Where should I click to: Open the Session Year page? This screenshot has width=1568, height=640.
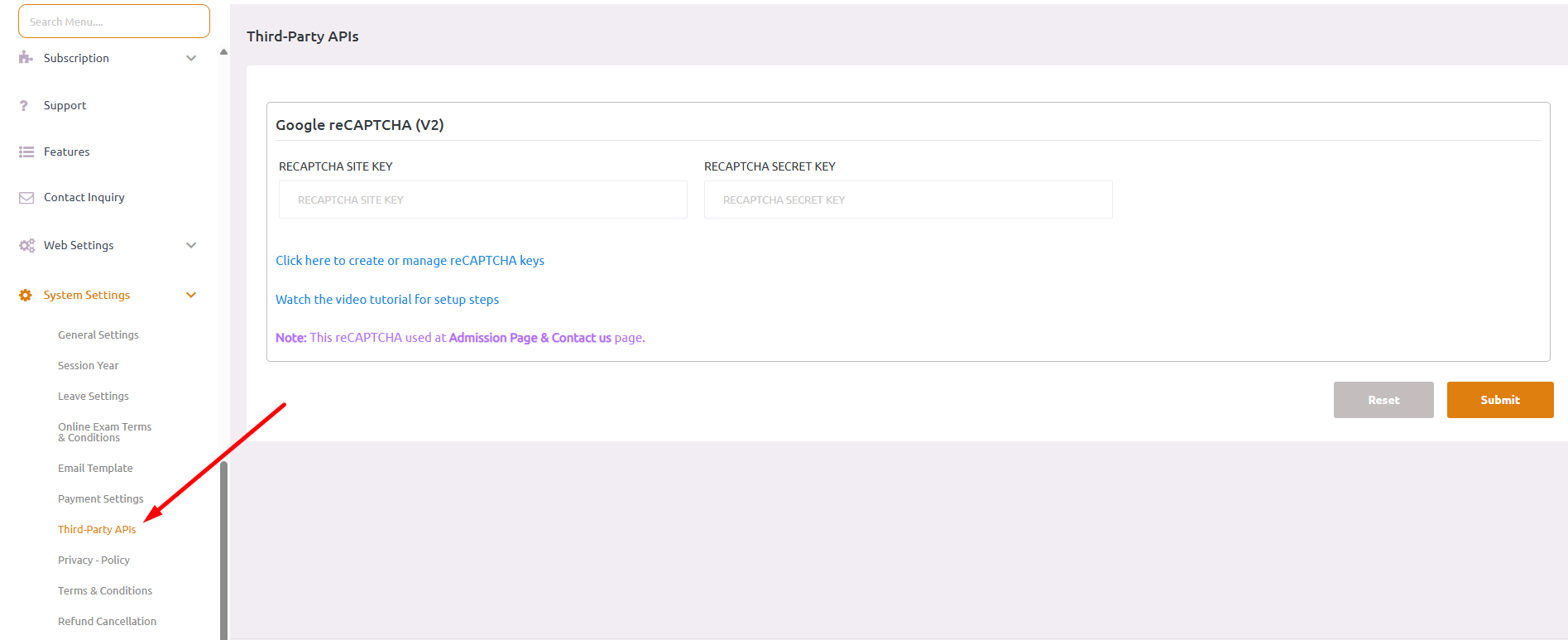[88, 366]
